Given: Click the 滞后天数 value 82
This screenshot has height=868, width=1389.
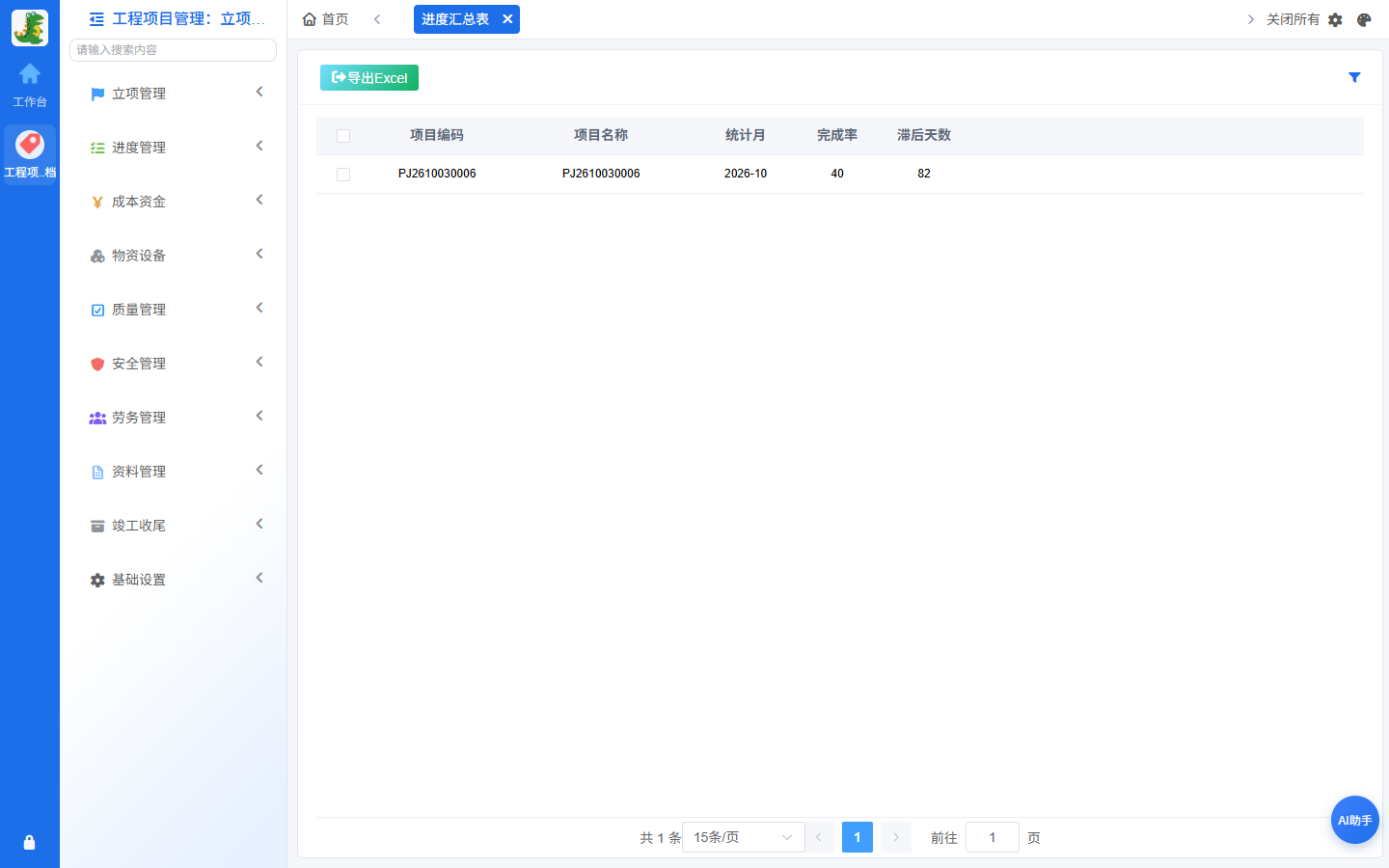Looking at the screenshot, I should 924,174.
